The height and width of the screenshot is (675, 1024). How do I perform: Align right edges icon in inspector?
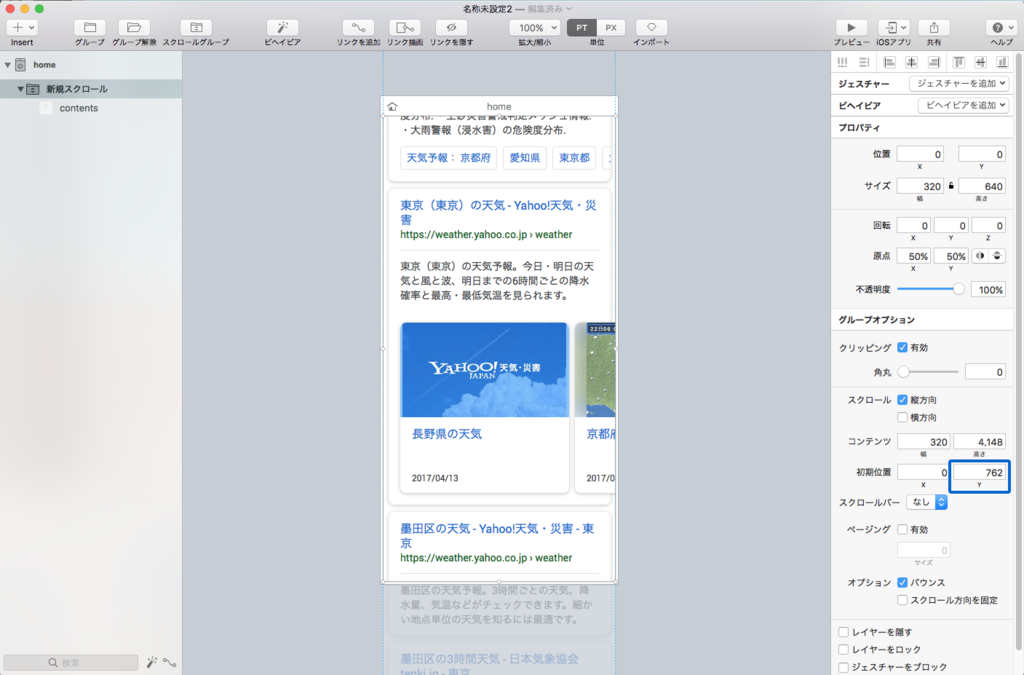pos(934,62)
